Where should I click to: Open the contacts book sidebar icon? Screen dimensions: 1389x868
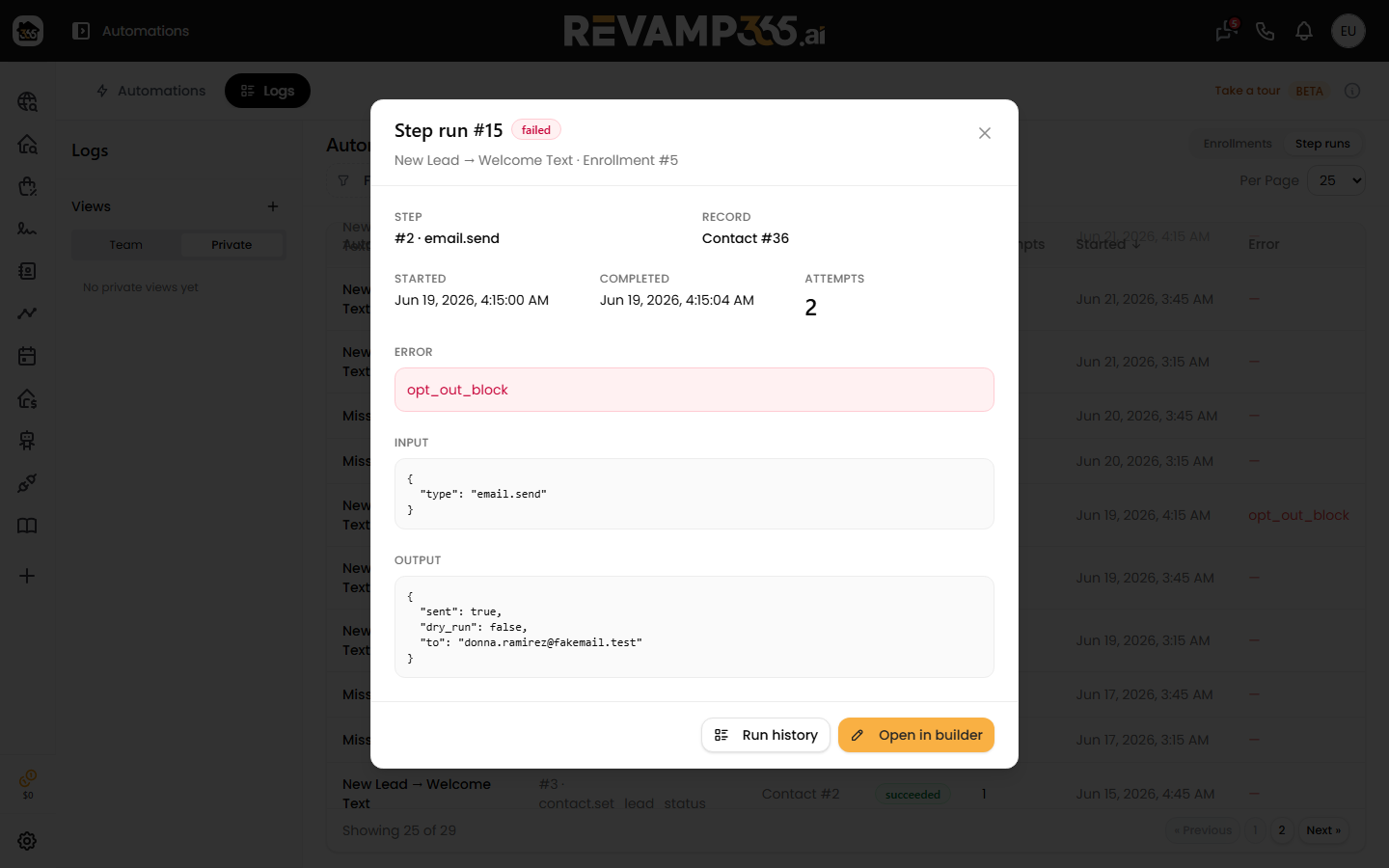pyautogui.click(x=27, y=271)
